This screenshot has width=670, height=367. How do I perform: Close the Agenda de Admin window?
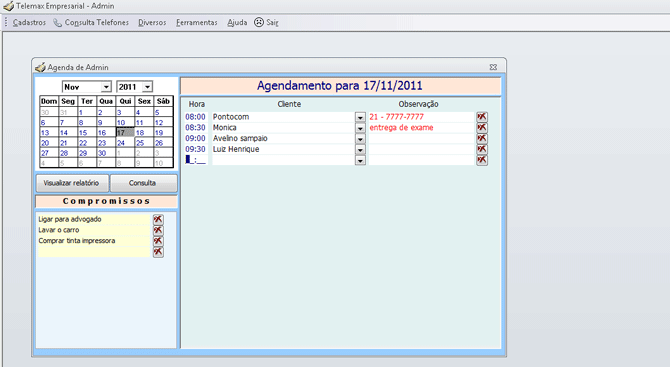click(x=493, y=67)
